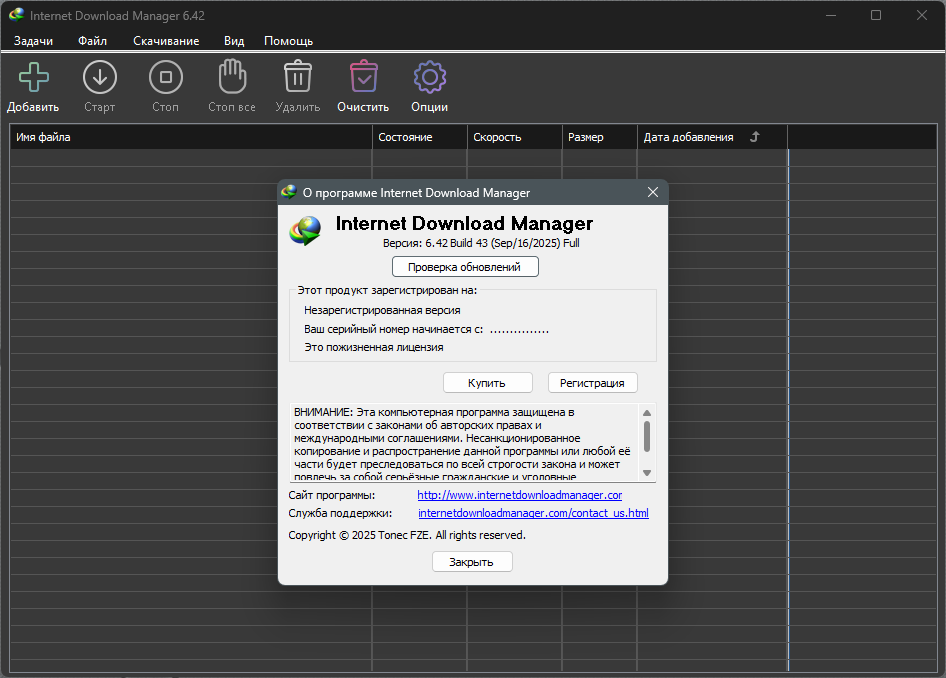Click the Незарегистрированная версия text

(382, 310)
